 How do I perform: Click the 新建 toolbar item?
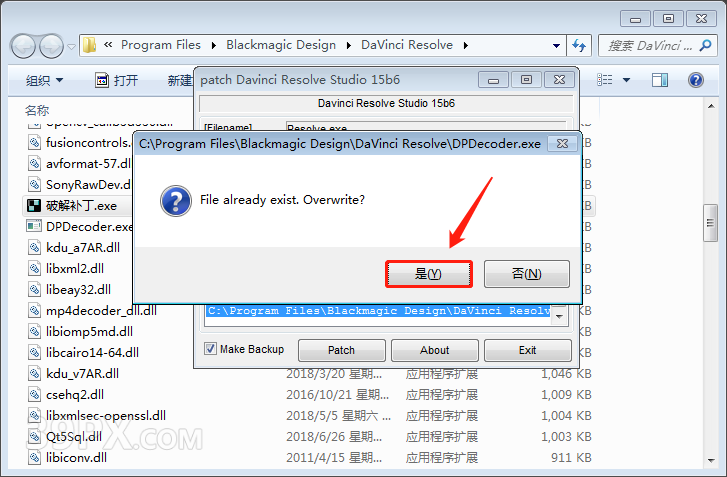180,80
